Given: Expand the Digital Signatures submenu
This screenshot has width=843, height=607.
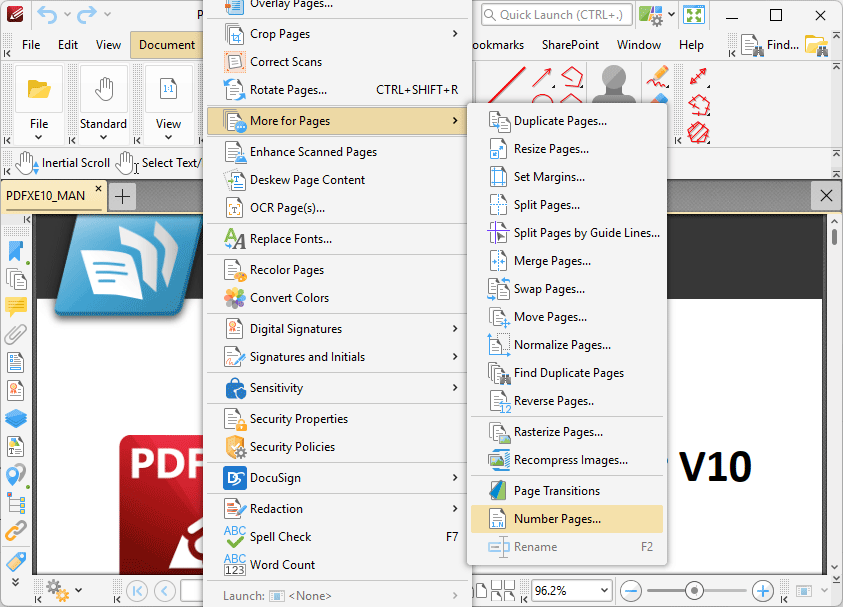Looking at the screenshot, I should click(x=455, y=329).
